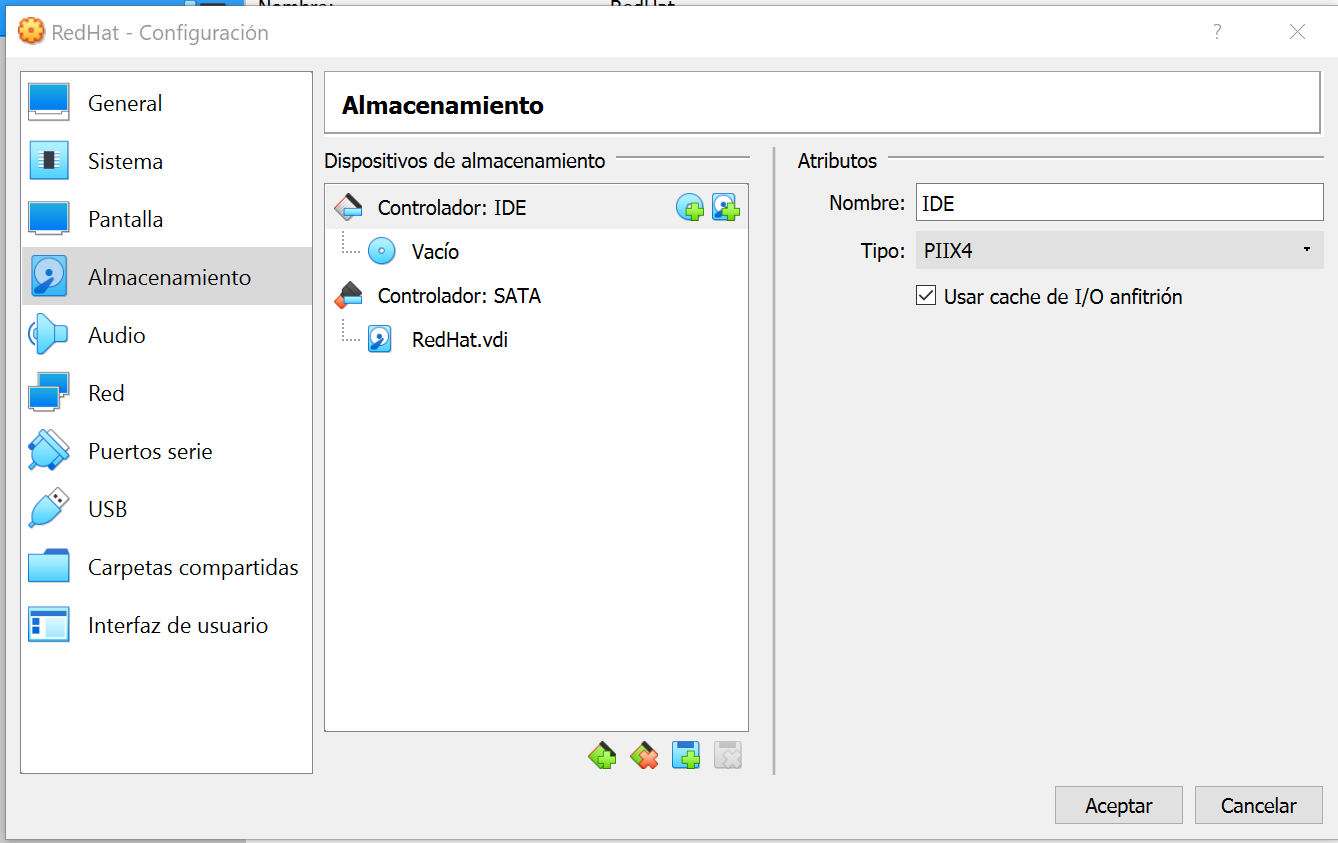1338x843 pixels.
Task: Open the Tipo PIIX4 dropdown
Action: 1119,250
